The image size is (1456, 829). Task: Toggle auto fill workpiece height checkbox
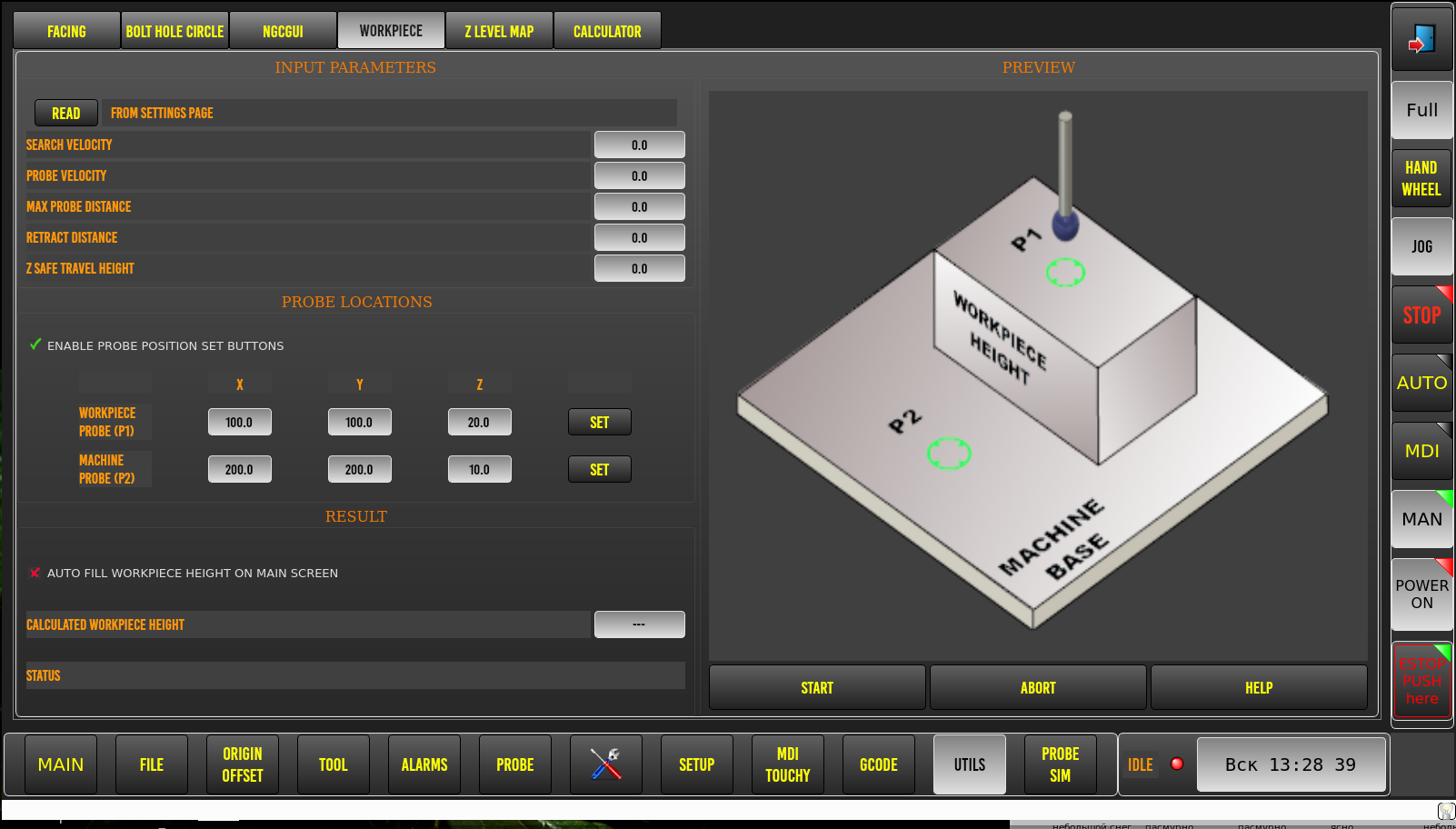click(x=35, y=573)
